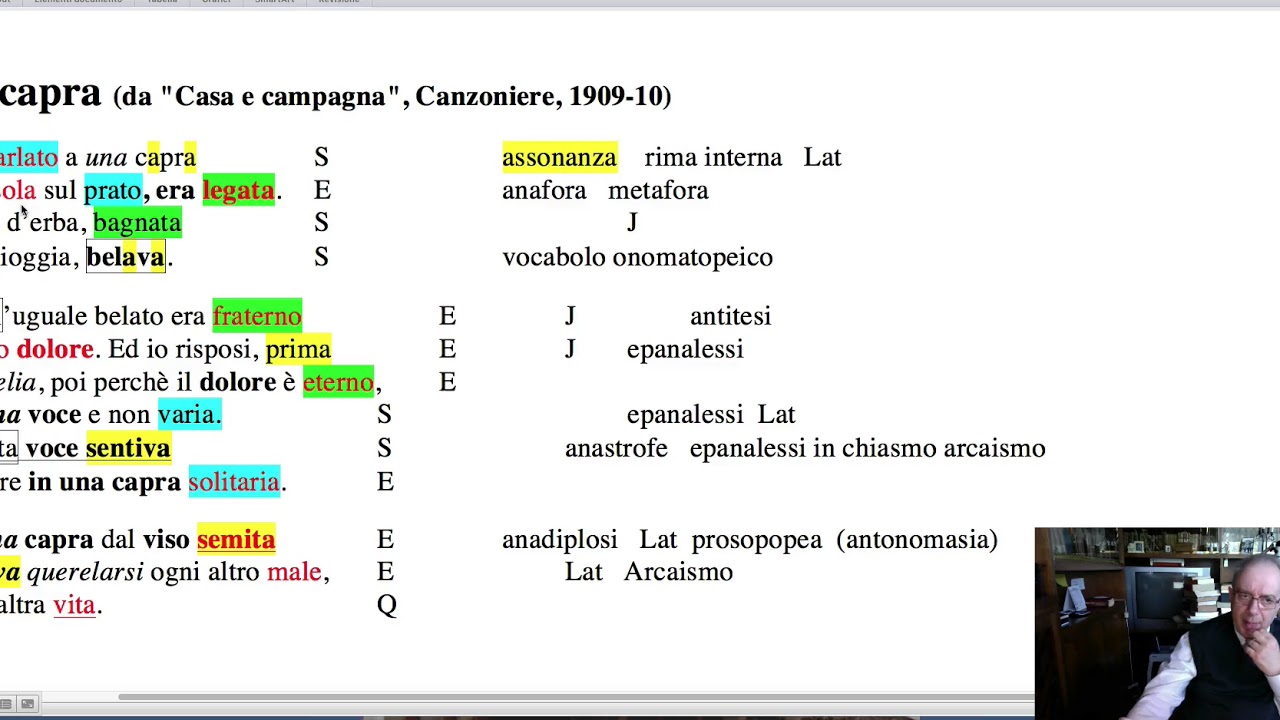1280x720 pixels.
Task: Click the word "anadiplosi"
Action: tap(559, 539)
